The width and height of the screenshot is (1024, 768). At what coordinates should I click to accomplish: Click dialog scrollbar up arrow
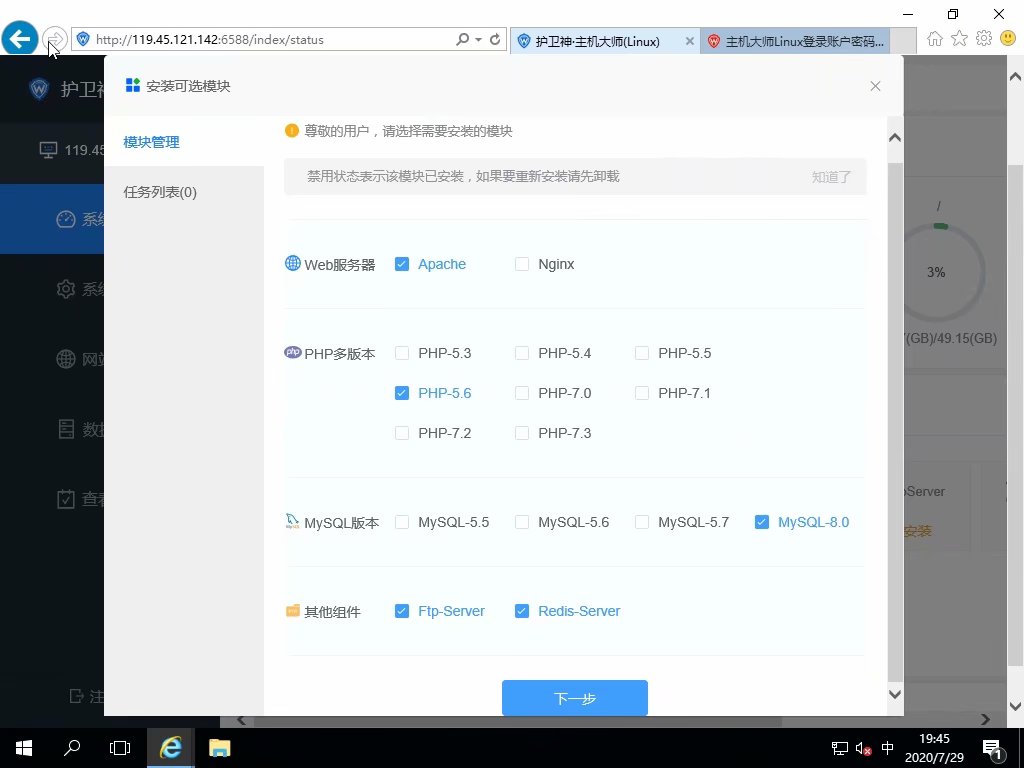[x=895, y=138]
